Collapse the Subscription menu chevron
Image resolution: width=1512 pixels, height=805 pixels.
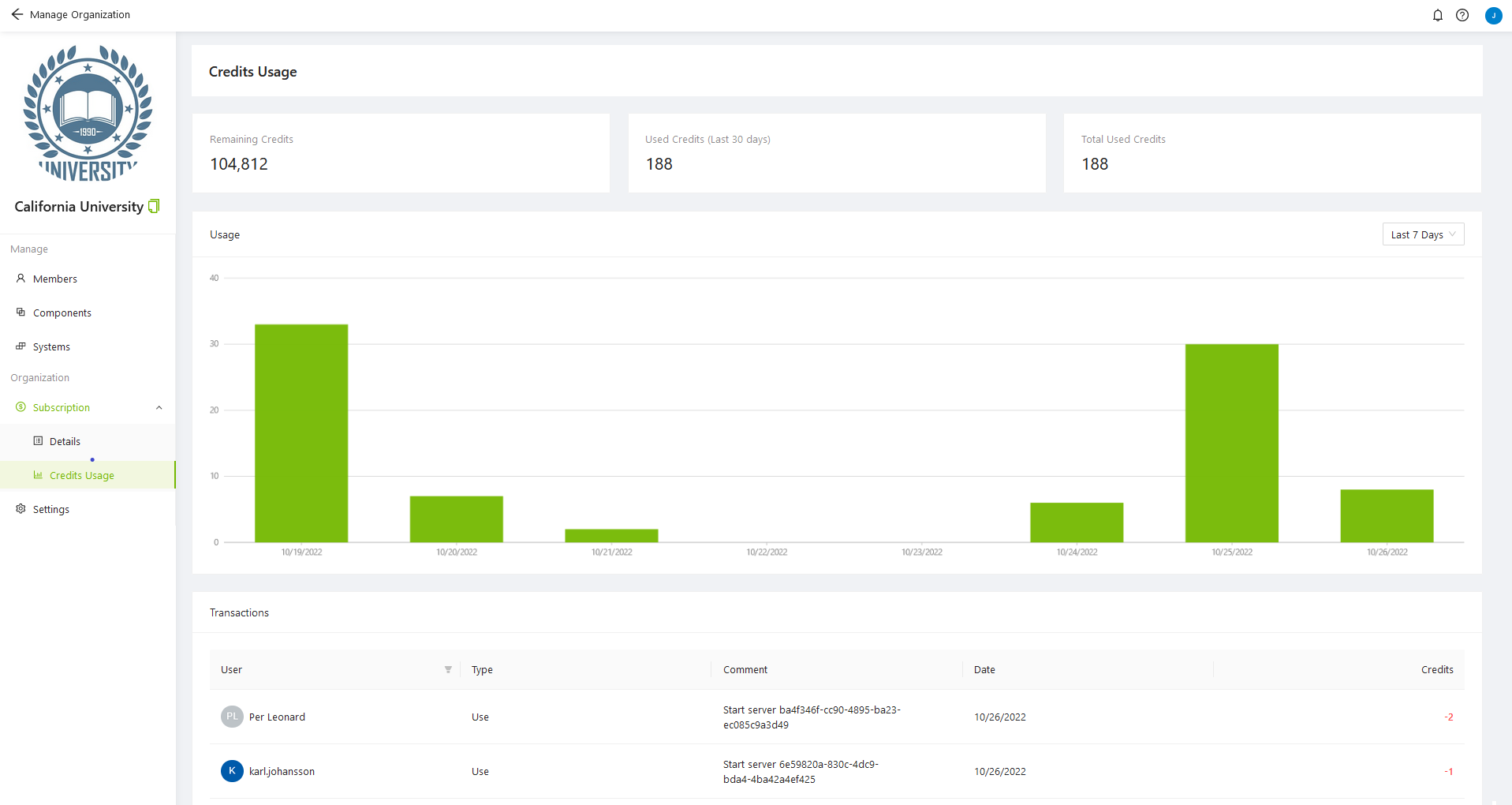pos(159,408)
